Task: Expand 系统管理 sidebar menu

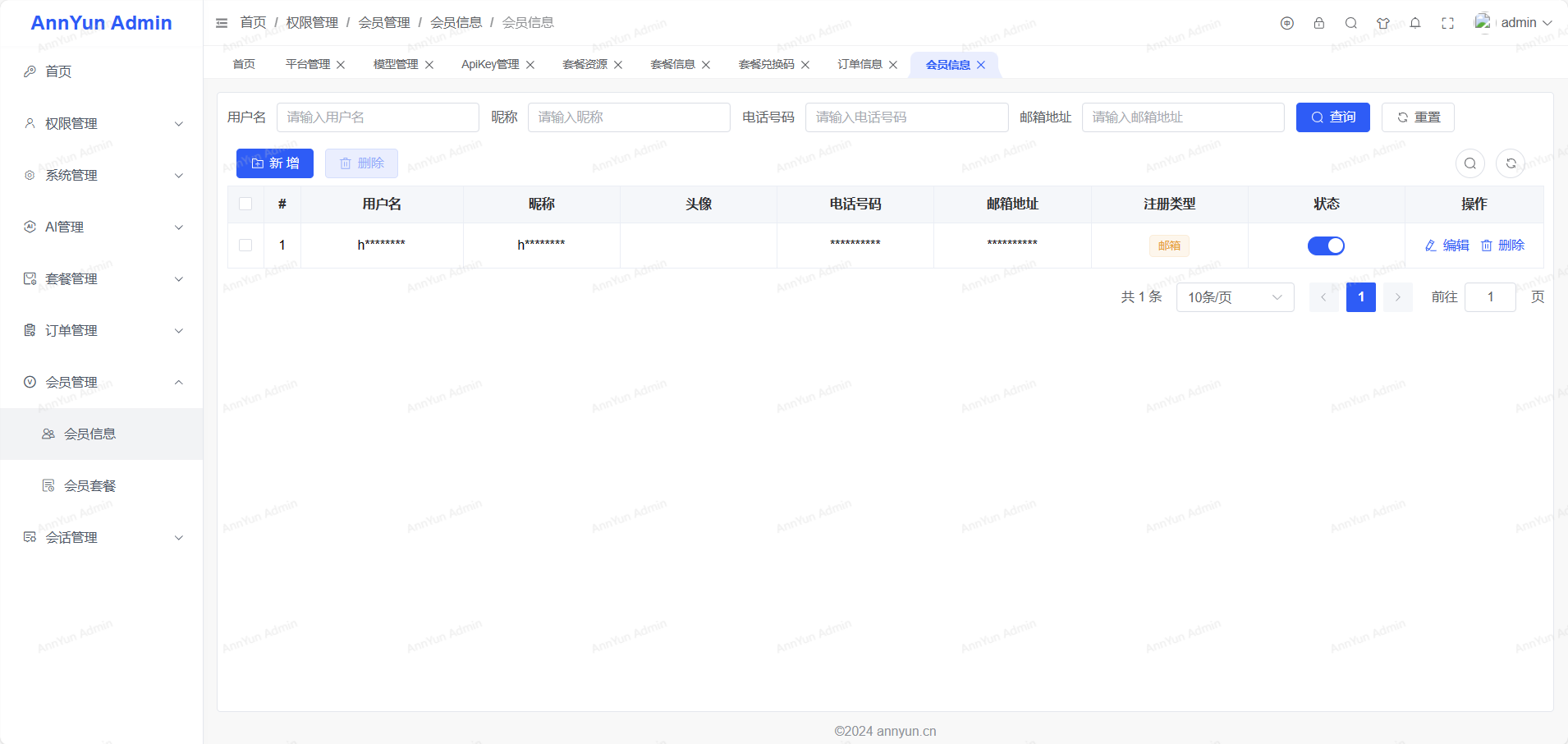Action: 102,175
